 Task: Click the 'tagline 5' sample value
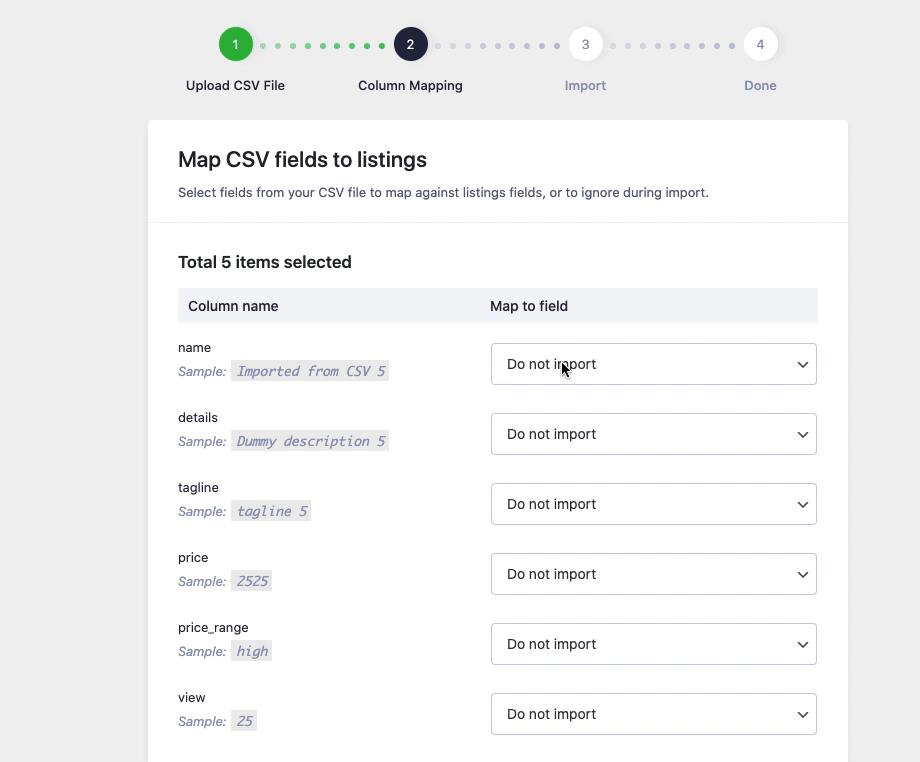point(271,511)
